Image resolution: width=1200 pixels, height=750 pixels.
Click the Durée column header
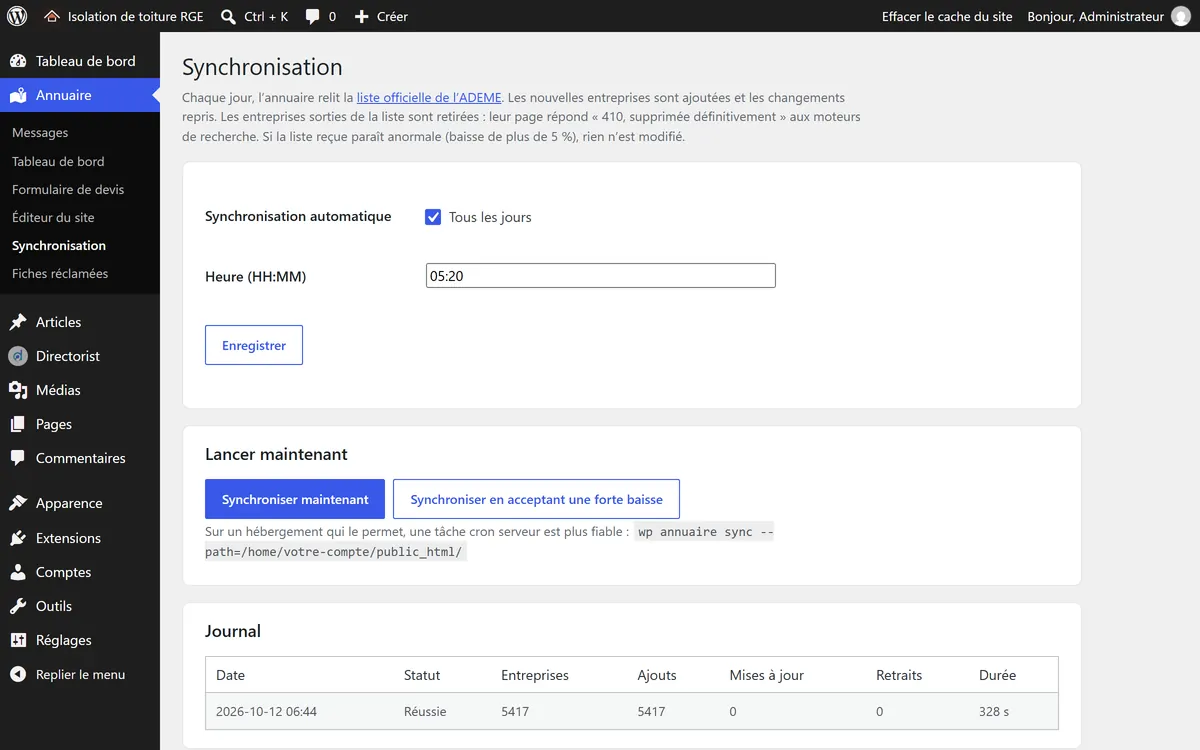click(x=997, y=675)
